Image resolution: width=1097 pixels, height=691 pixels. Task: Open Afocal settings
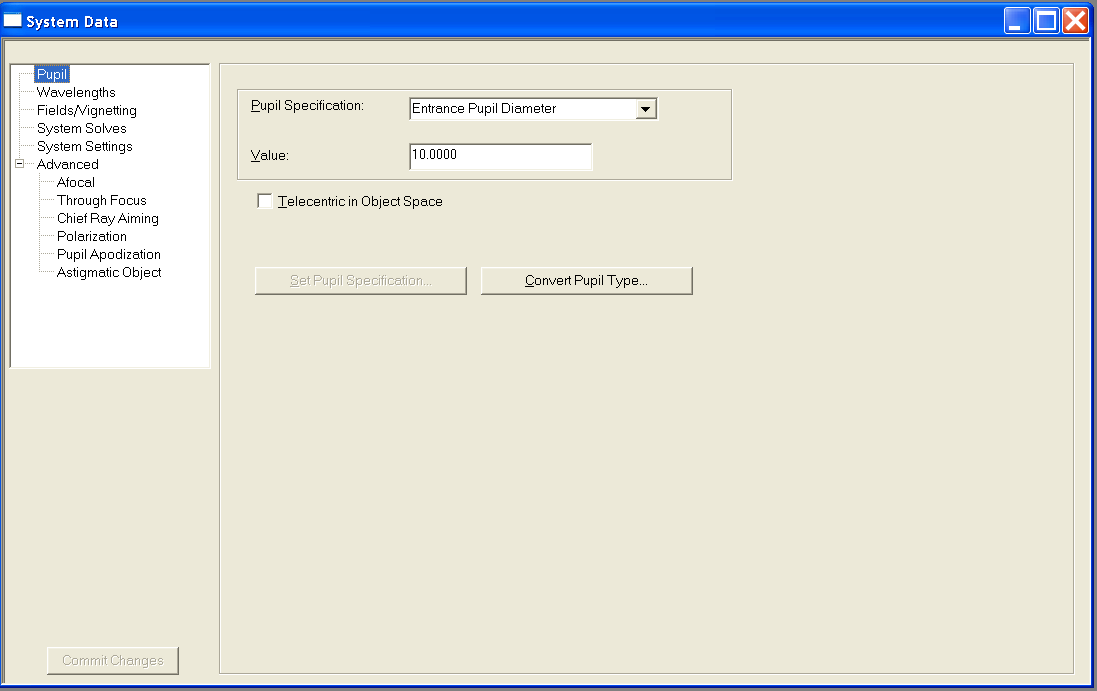pyautogui.click(x=76, y=183)
